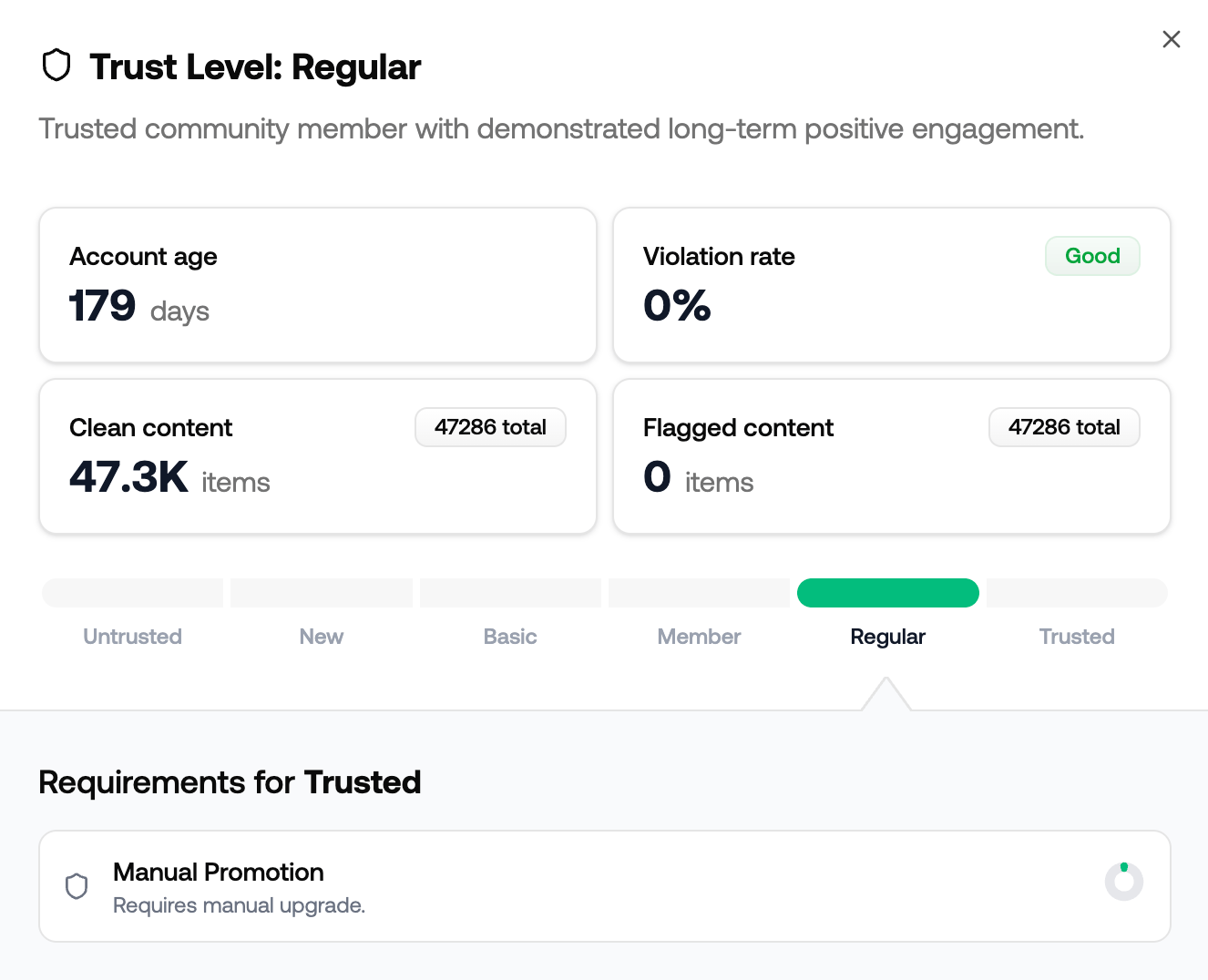Click the Account age card title
1208x980 pixels.
[143, 257]
